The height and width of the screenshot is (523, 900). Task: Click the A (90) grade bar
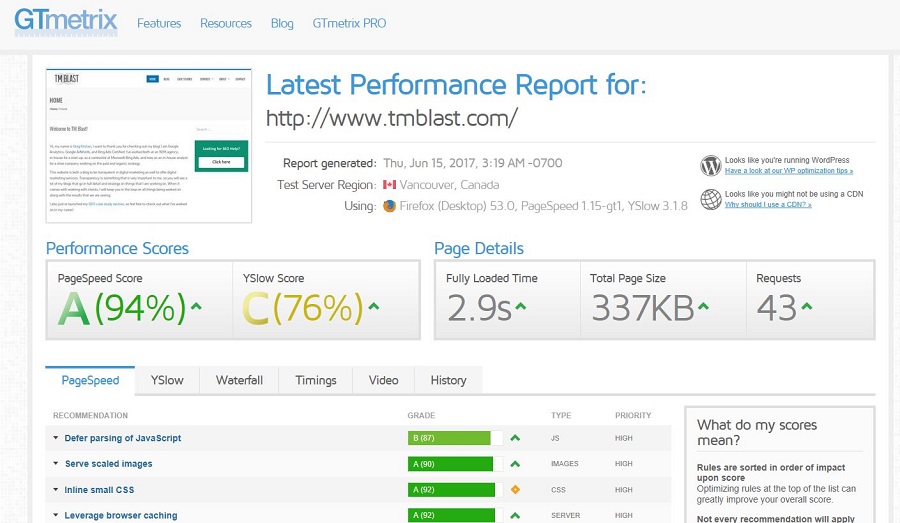pos(455,464)
